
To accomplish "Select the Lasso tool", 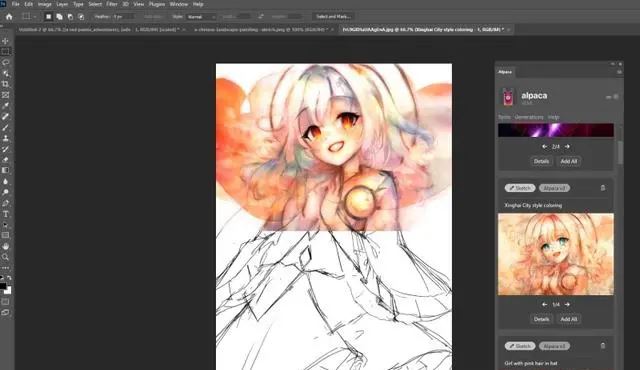I will 5,62.
